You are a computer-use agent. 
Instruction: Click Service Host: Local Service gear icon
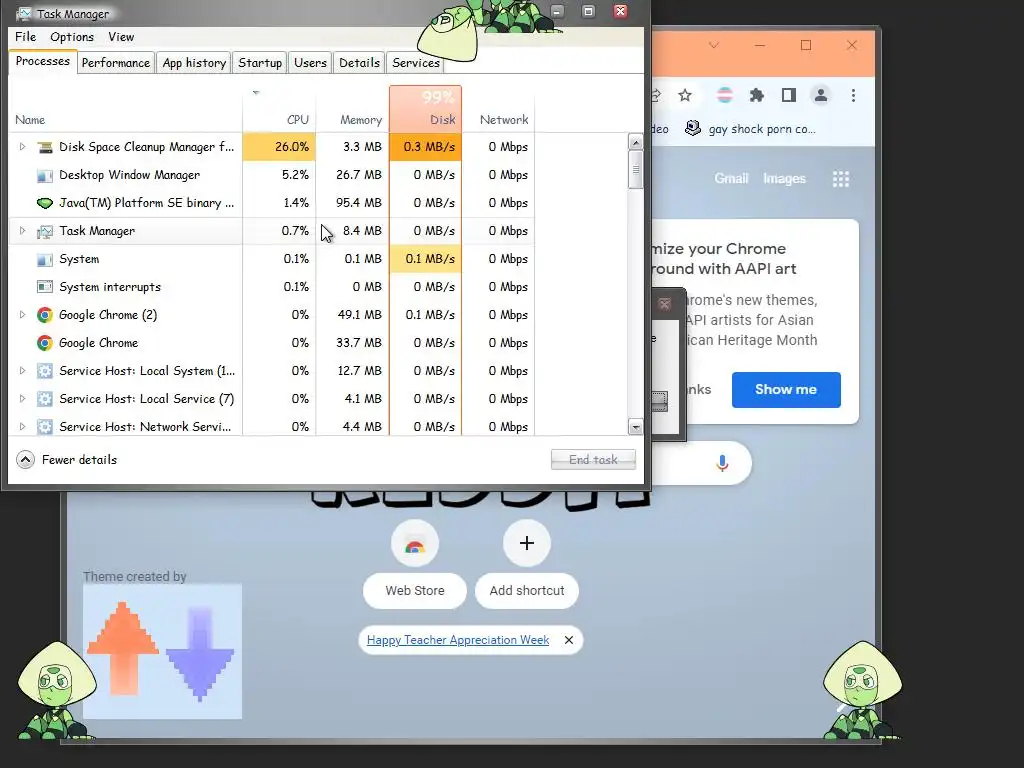44,399
